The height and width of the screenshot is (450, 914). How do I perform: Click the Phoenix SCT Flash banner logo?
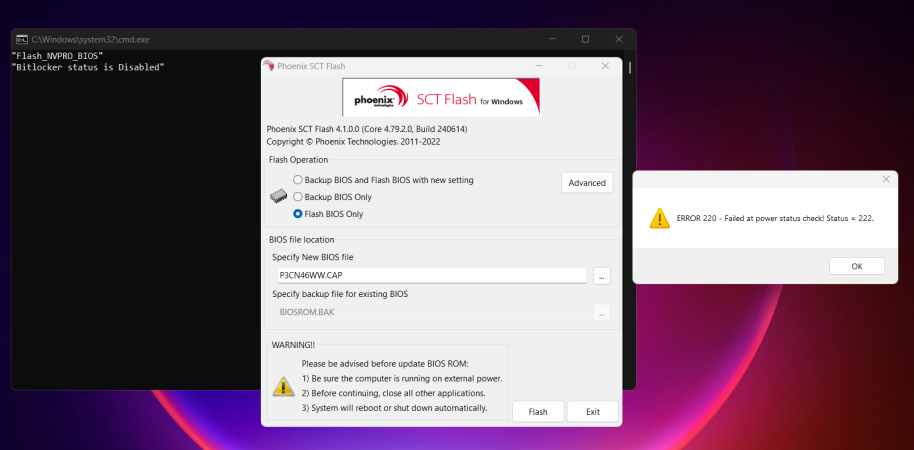pyautogui.click(x=441, y=97)
